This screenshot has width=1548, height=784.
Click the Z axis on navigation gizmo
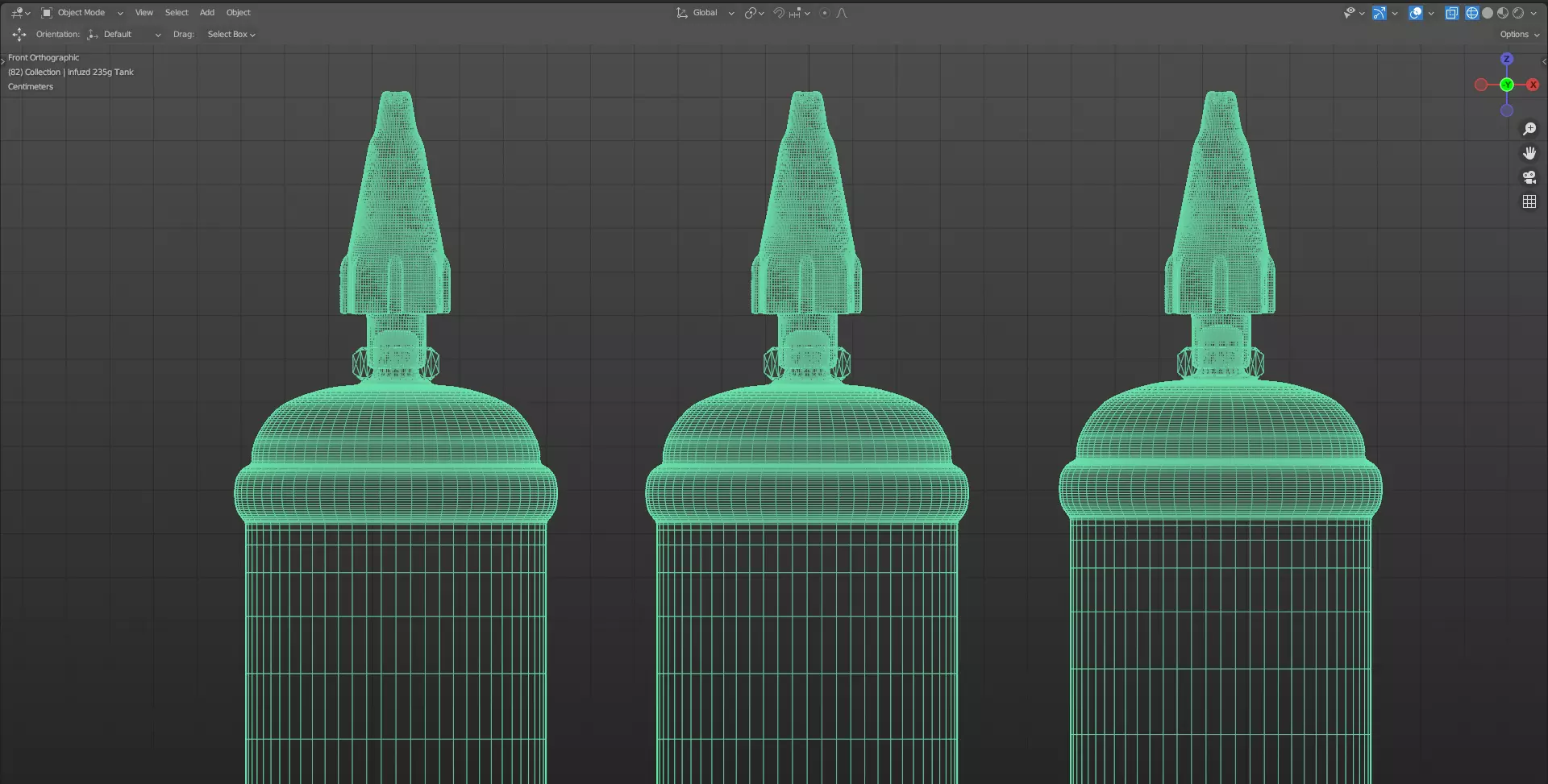[1507, 59]
